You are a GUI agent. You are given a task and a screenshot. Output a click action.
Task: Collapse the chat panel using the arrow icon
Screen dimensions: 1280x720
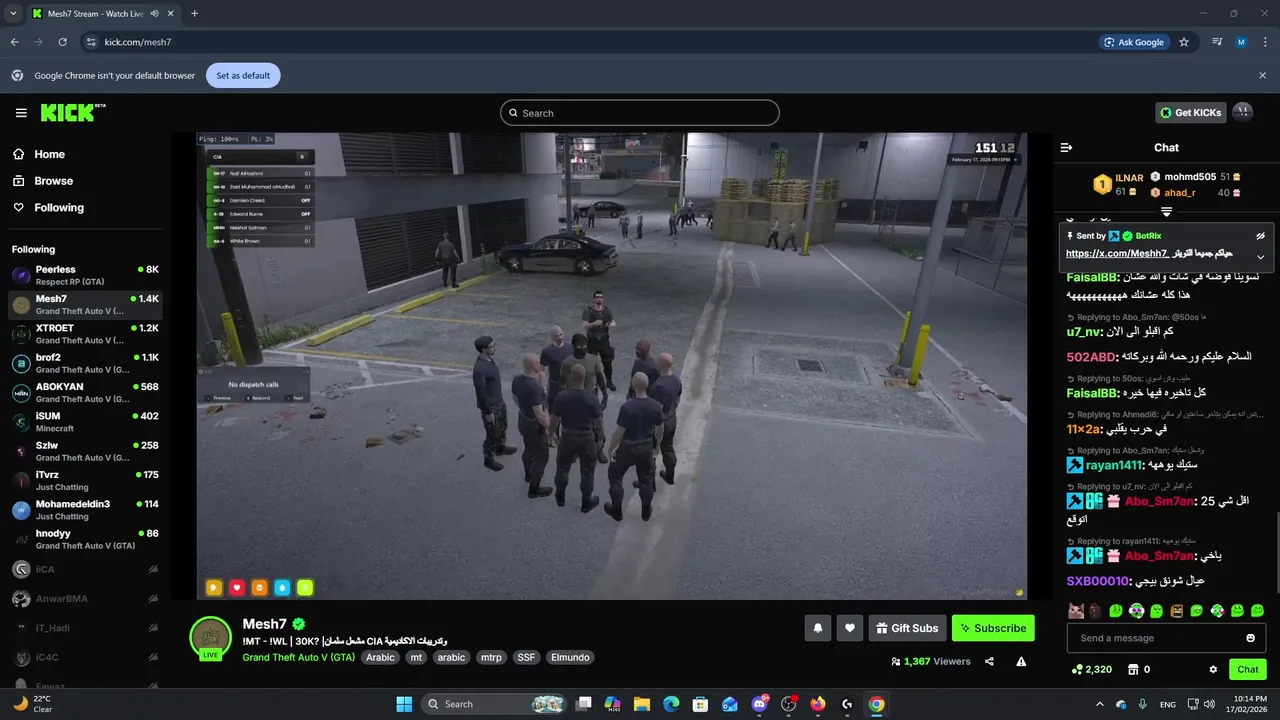[1066, 147]
